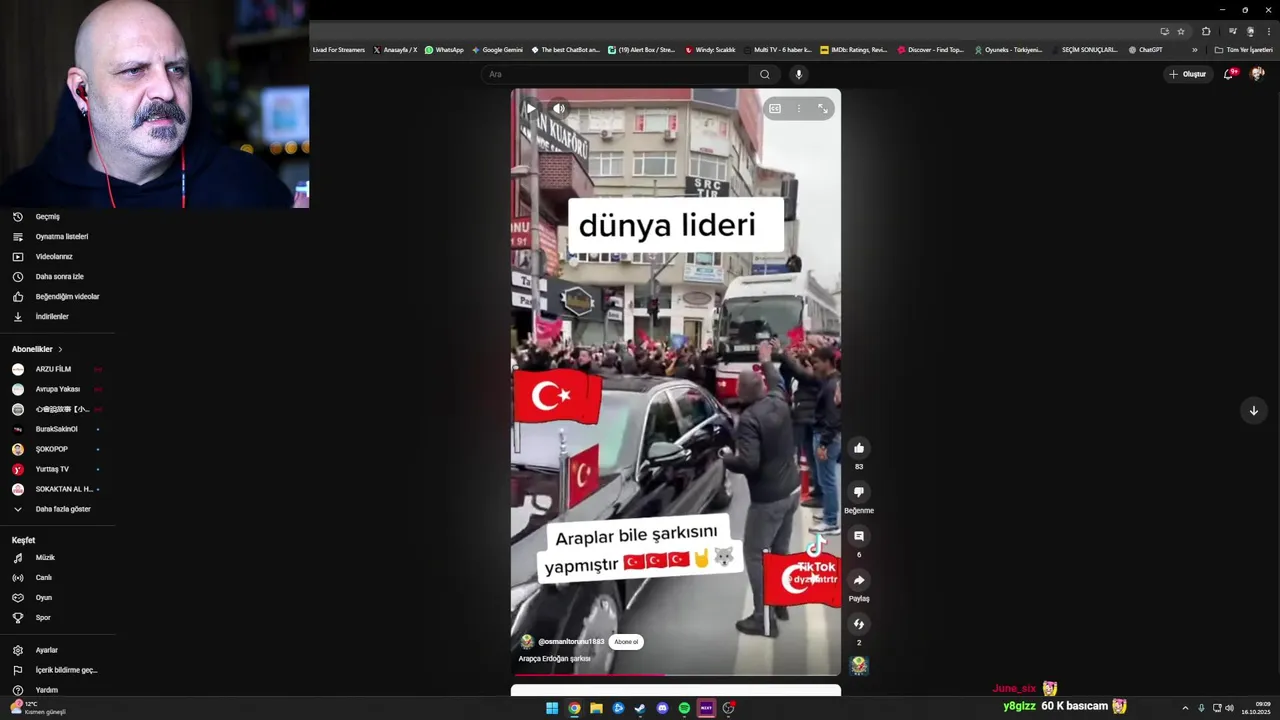Open ChatGPT bookmark

1145,50
